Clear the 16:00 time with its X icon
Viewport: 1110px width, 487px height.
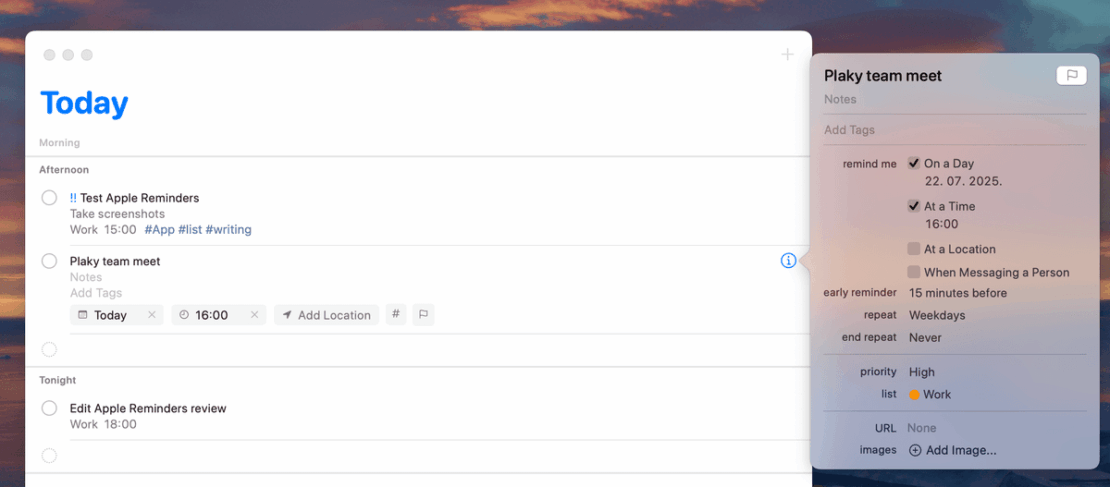[254, 315]
